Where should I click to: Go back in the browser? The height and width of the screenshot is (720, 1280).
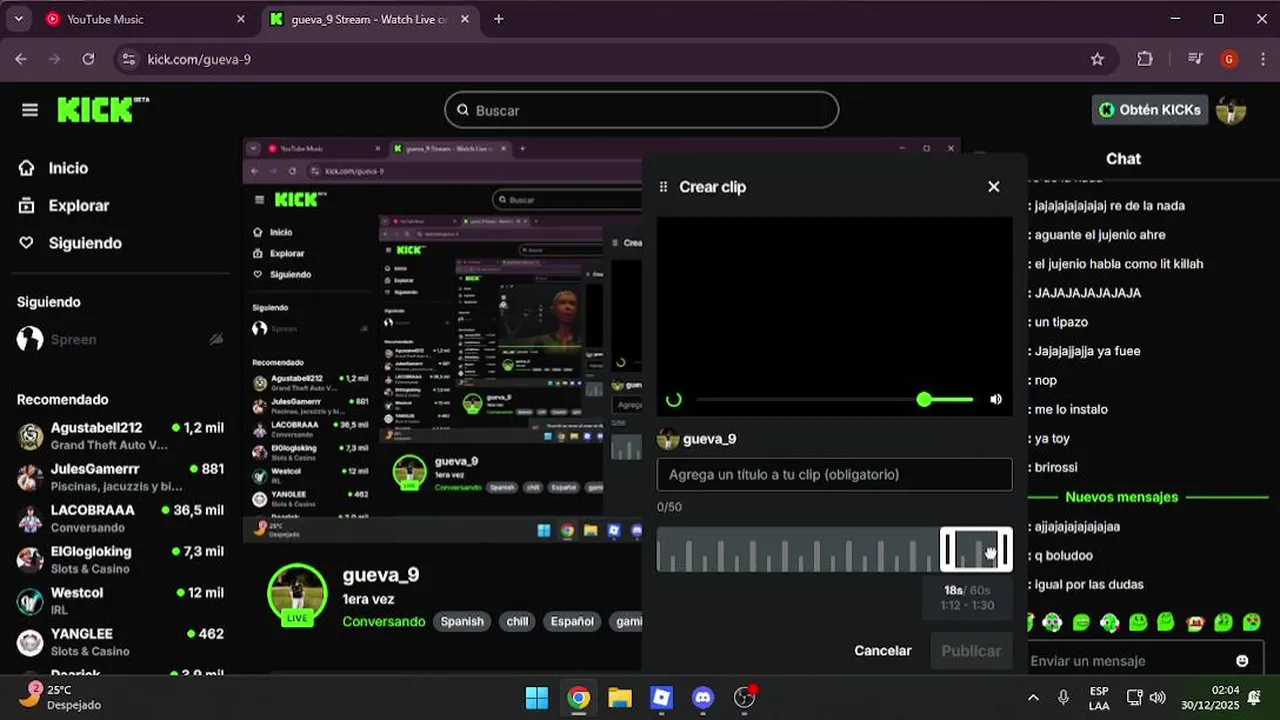coord(21,59)
